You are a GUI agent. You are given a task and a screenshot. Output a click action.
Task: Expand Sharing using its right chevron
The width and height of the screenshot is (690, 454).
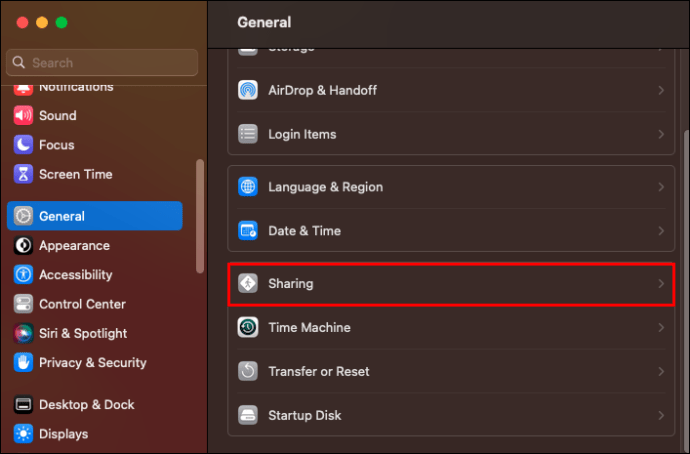(x=661, y=284)
